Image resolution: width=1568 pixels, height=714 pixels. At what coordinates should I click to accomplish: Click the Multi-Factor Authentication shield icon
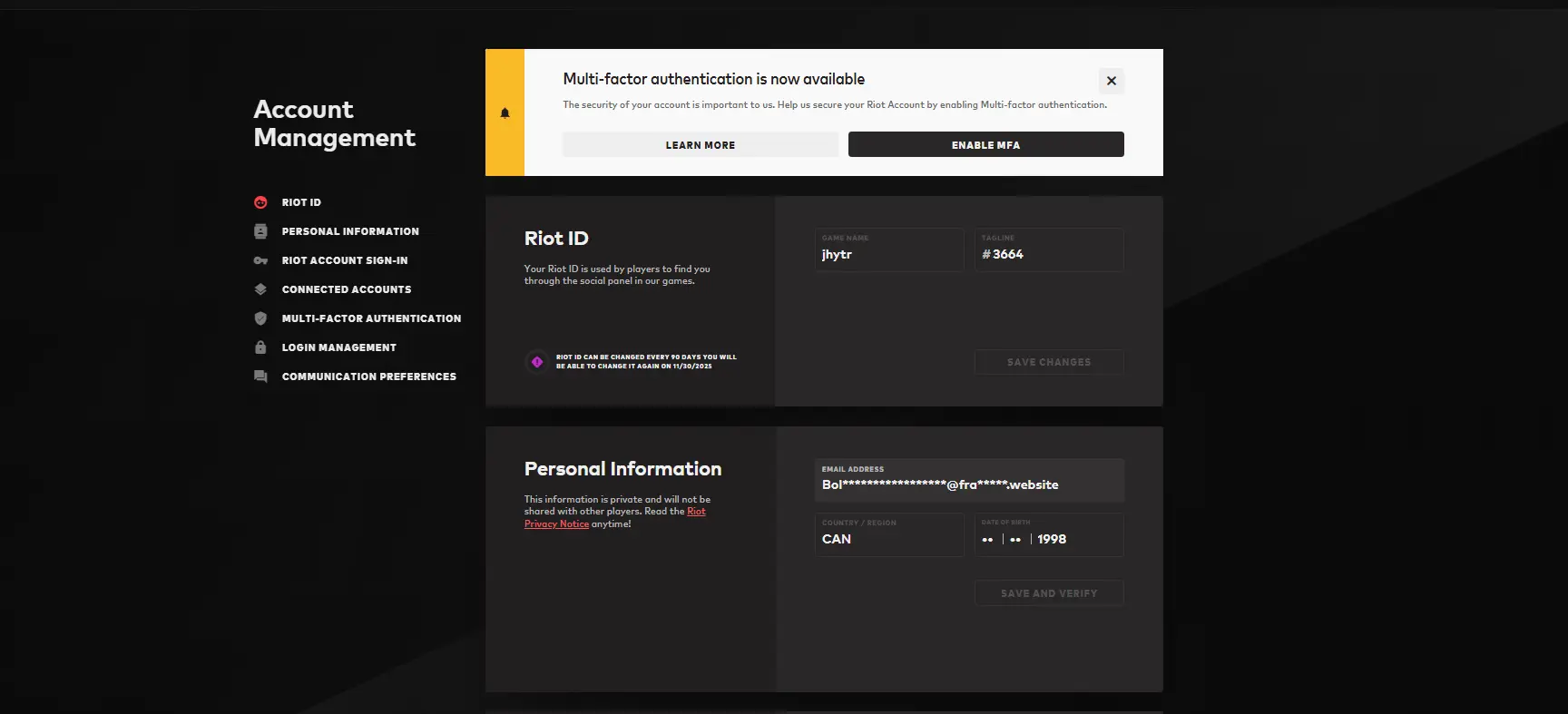(260, 318)
